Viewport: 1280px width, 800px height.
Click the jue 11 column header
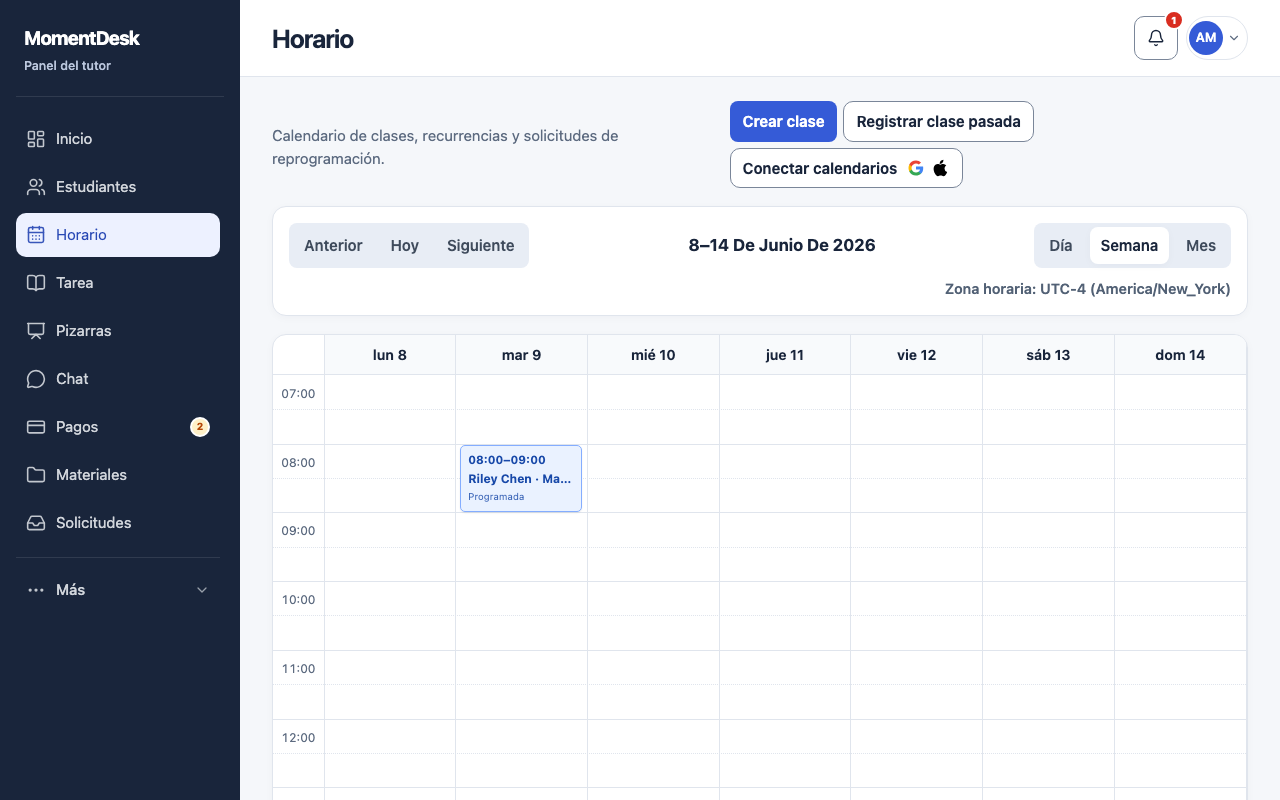point(785,355)
